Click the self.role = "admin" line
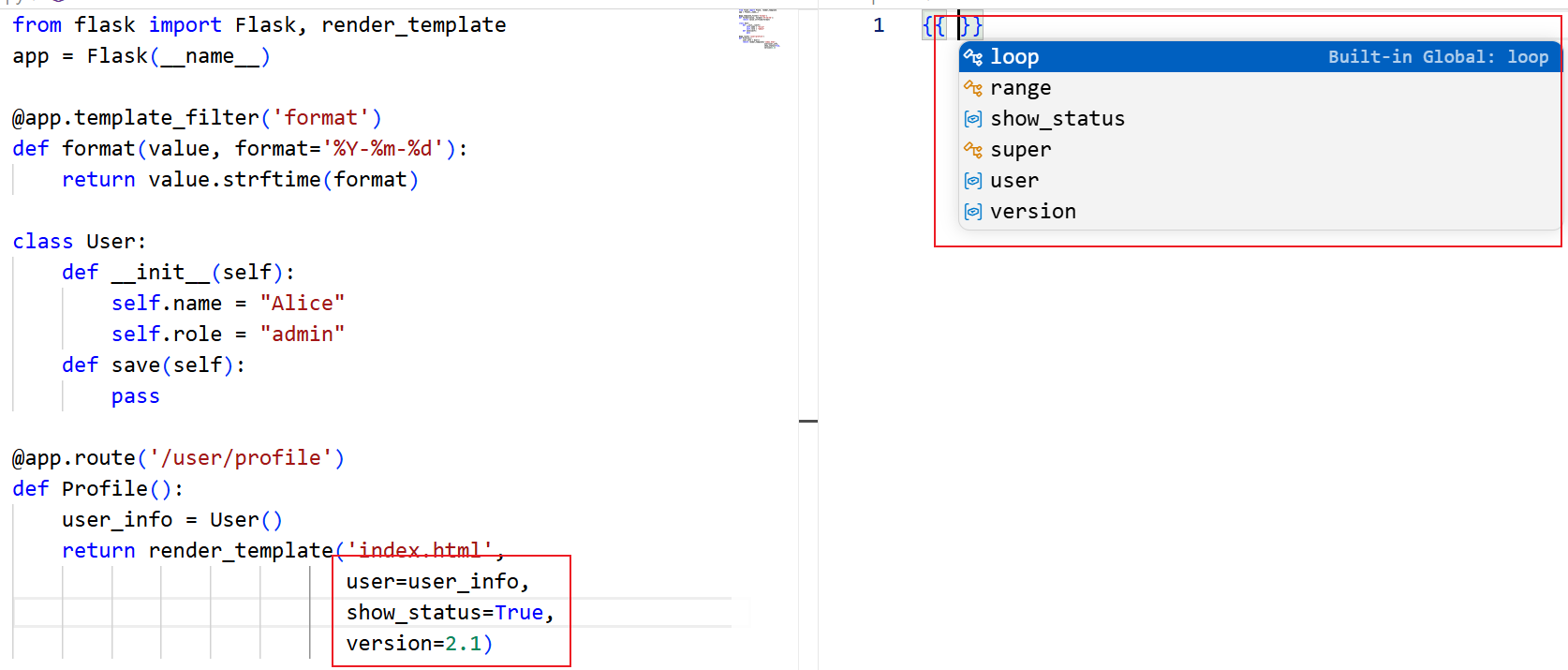 [228, 335]
